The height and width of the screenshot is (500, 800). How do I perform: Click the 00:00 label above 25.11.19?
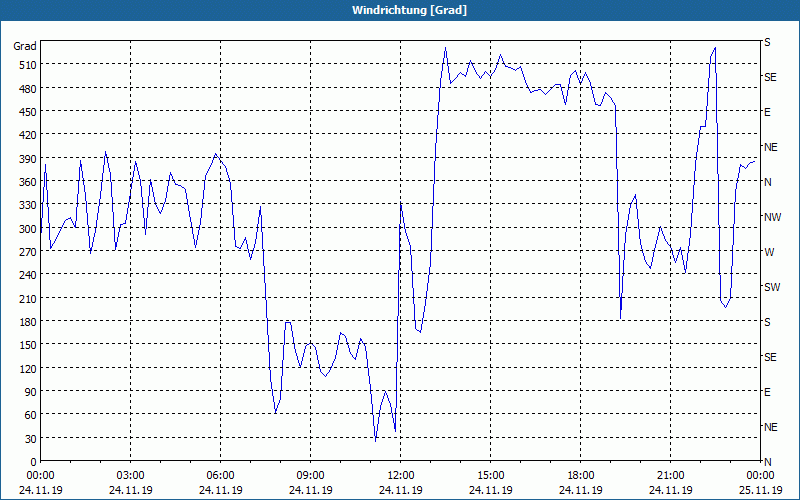pos(761,476)
